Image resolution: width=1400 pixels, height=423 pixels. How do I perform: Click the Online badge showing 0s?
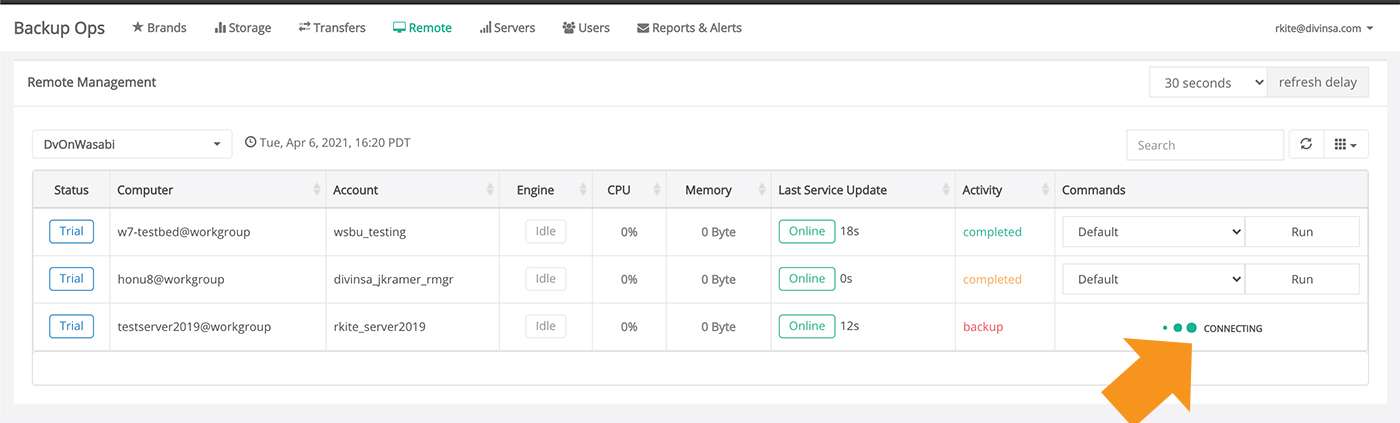click(x=807, y=278)
